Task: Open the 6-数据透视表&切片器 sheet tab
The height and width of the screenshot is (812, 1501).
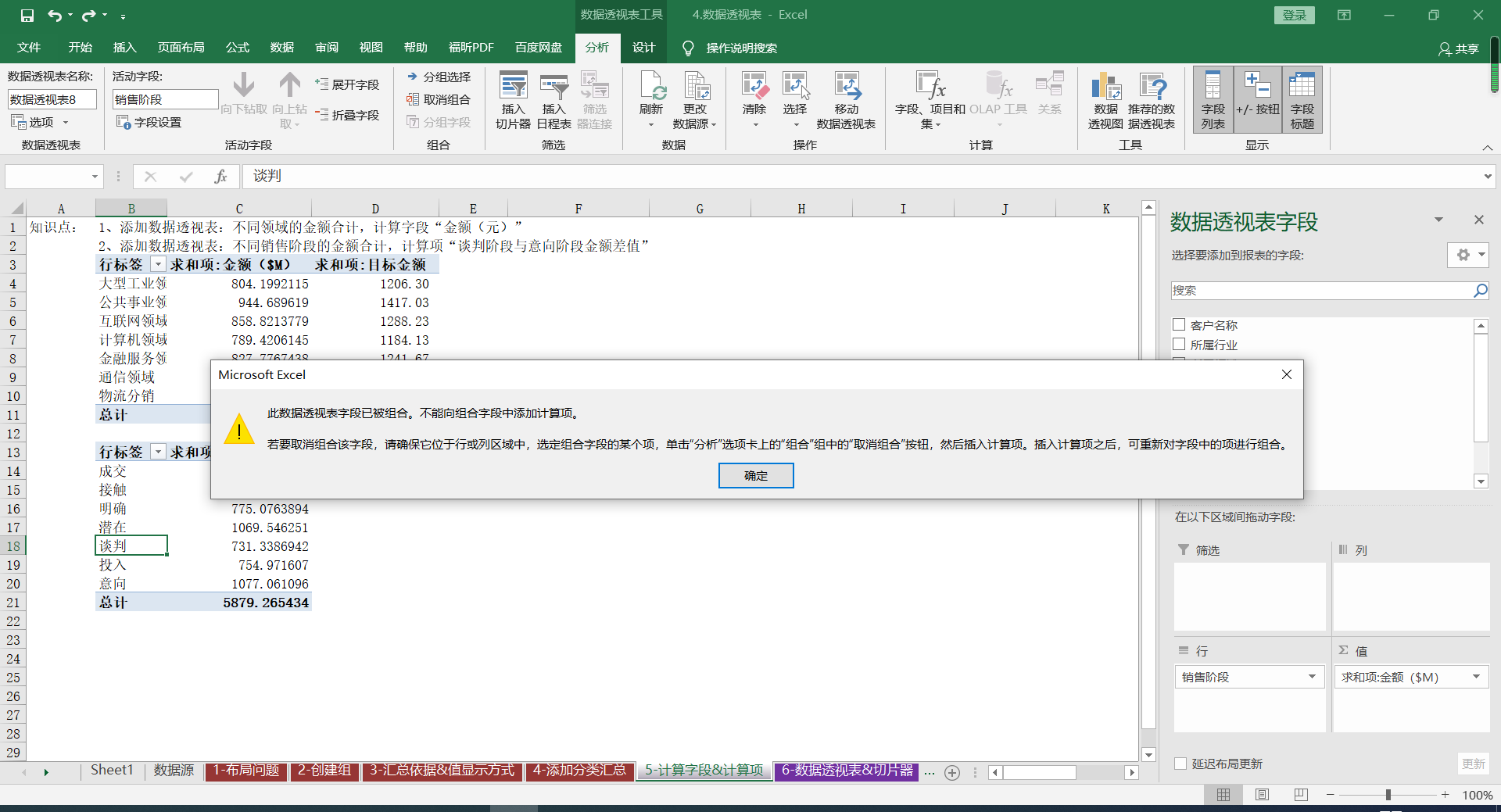Action: click(847, 771)
